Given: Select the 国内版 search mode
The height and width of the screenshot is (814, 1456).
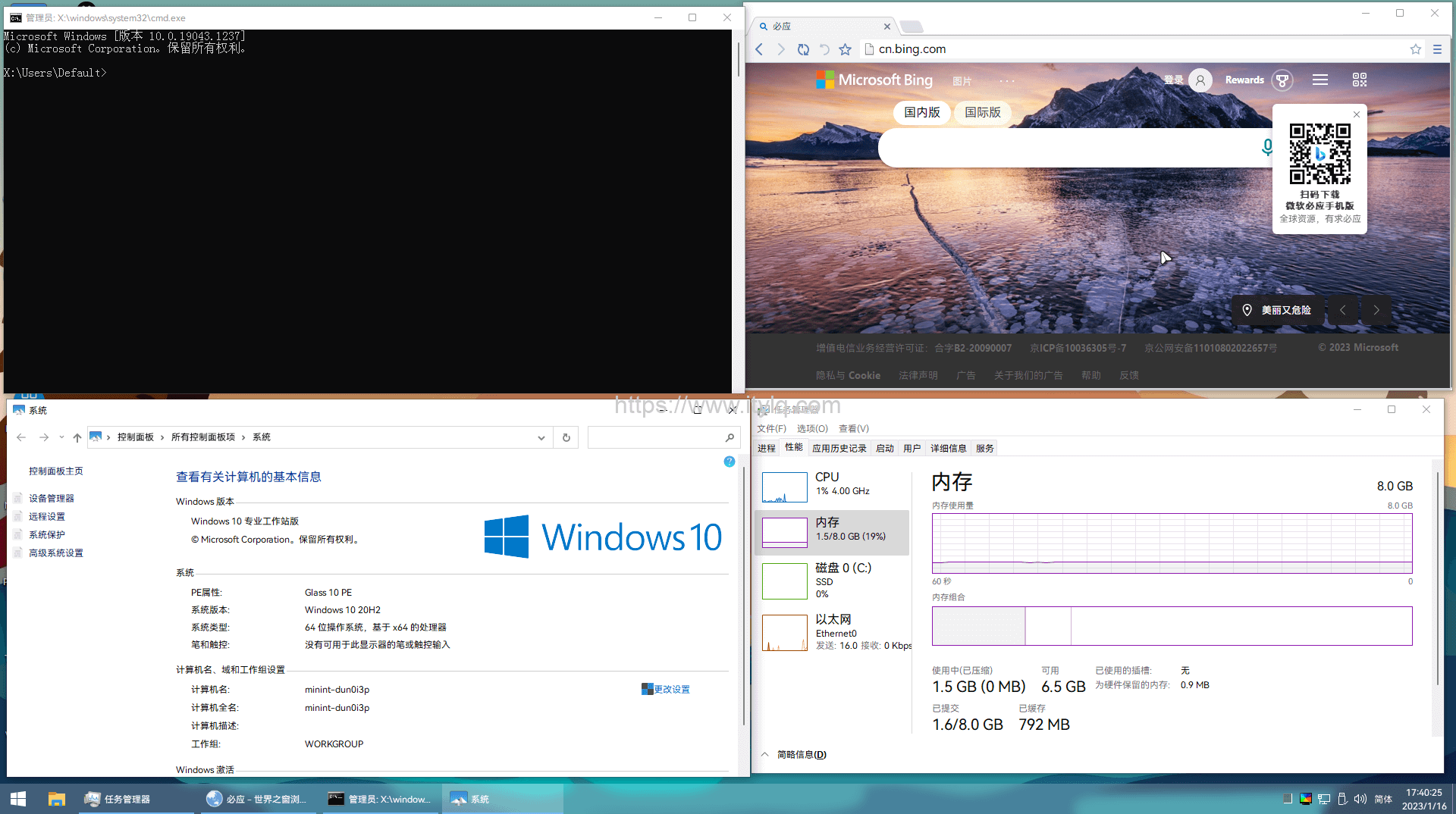Looking at the screenshot, I should pyautogui.click(x=921, y=112).
